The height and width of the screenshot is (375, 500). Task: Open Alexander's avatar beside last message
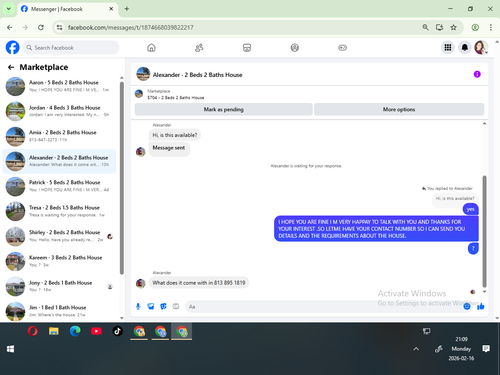141,283
